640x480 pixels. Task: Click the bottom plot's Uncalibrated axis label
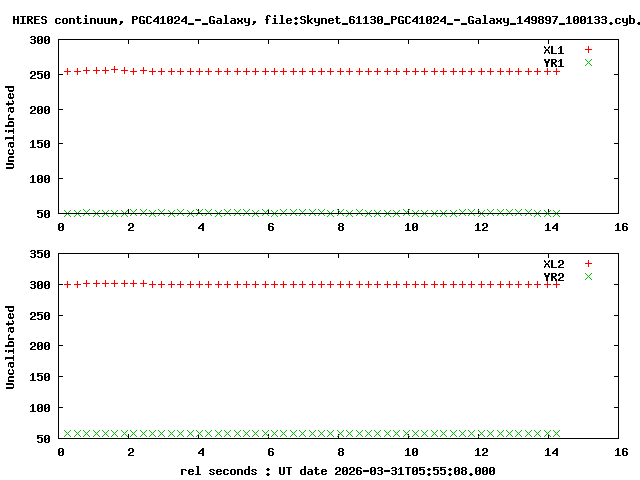point(10,347)
